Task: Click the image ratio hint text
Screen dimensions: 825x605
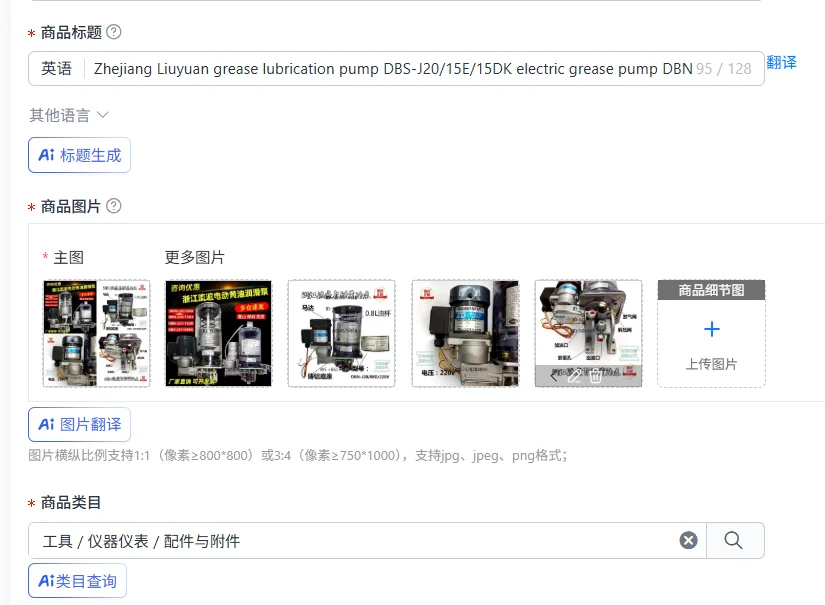Action: click(298, 456)
